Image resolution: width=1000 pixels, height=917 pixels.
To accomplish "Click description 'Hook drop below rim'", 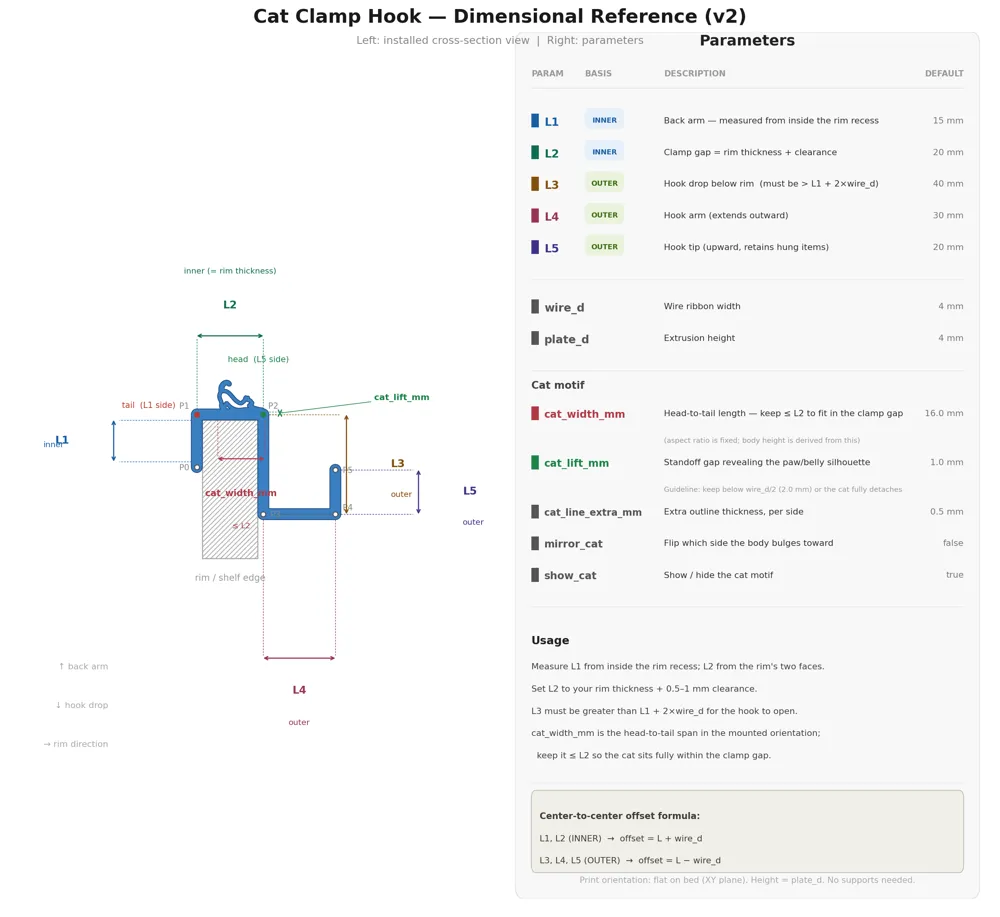I will [709, 184].
